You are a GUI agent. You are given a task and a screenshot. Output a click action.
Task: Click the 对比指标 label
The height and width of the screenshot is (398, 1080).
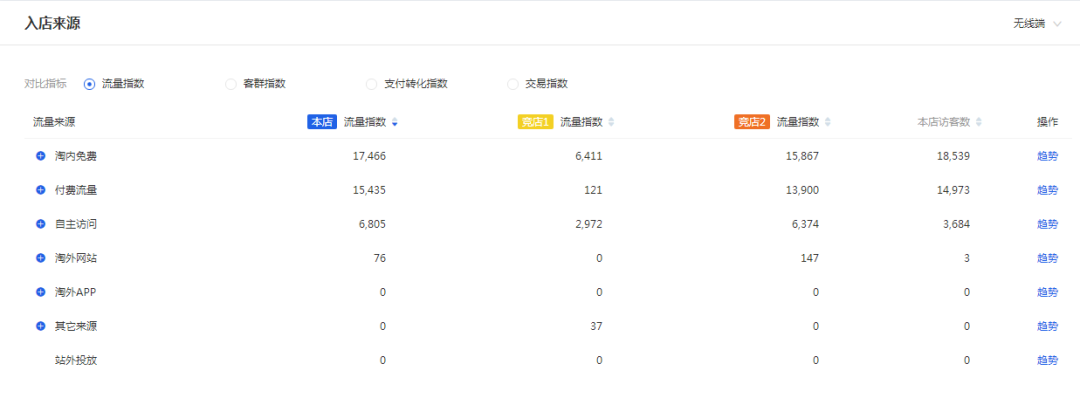point(45,83)
